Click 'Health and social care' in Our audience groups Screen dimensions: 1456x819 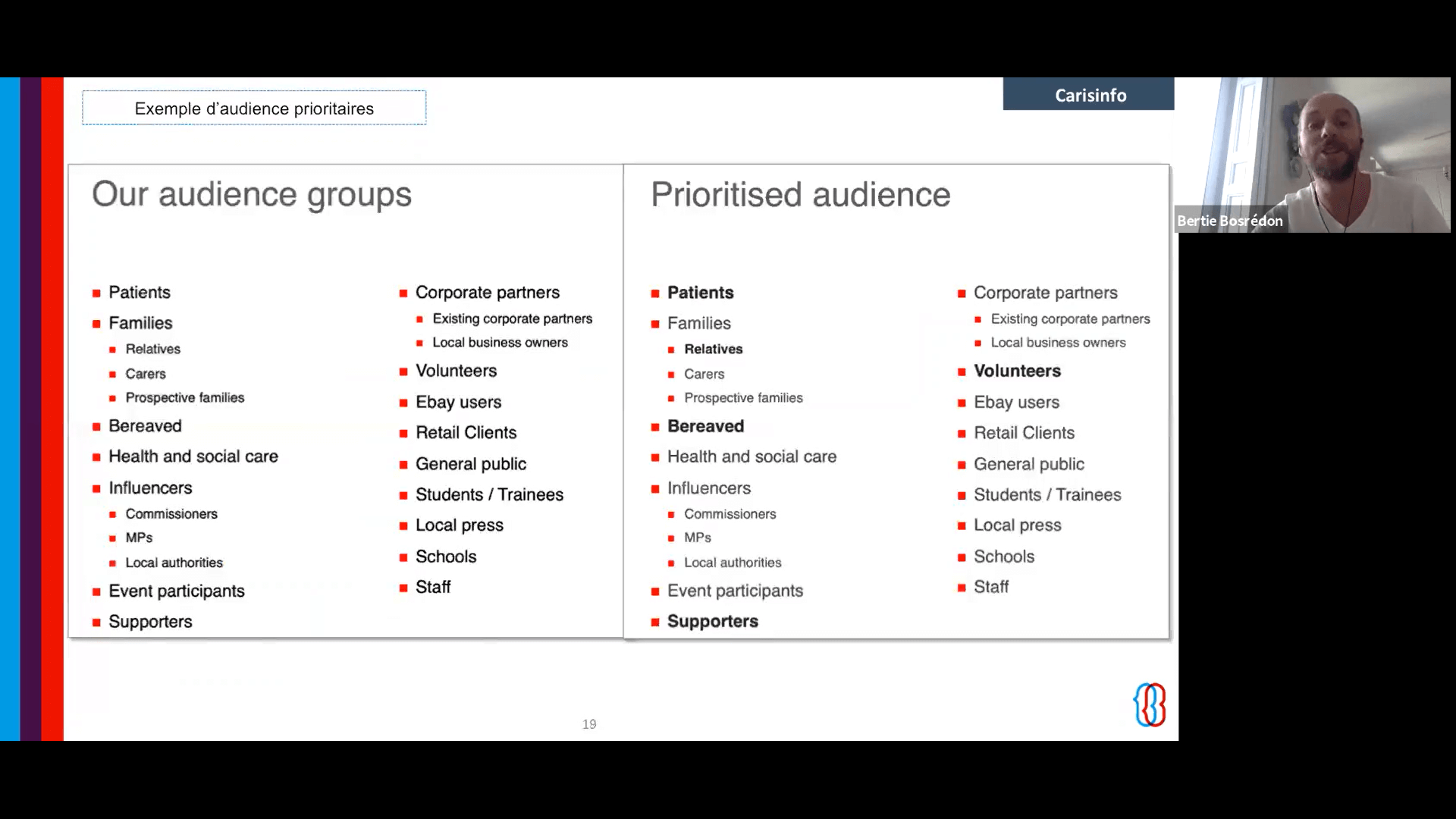[x=193, y=457]
